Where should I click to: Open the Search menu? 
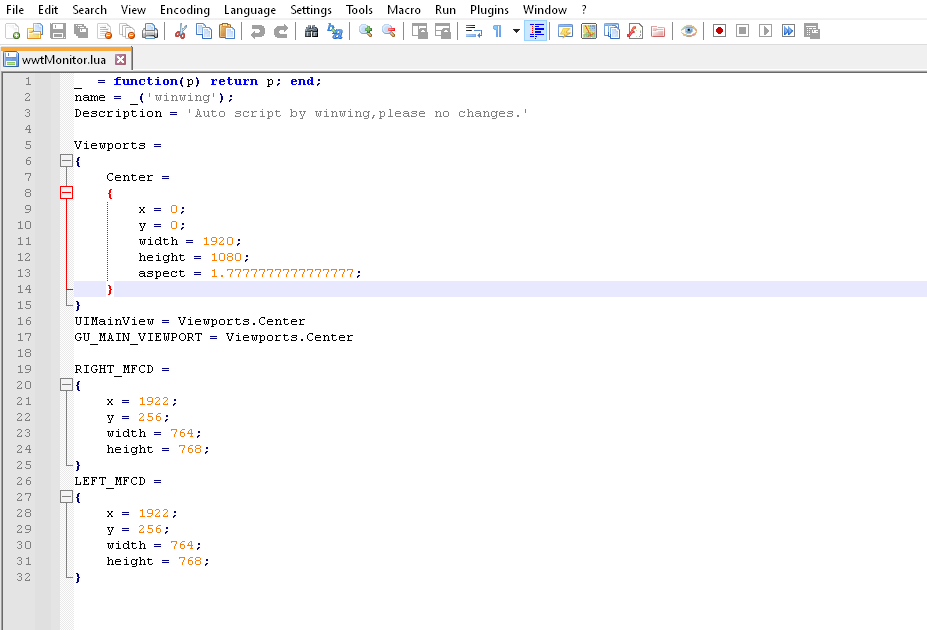click(x=89, y=9)
